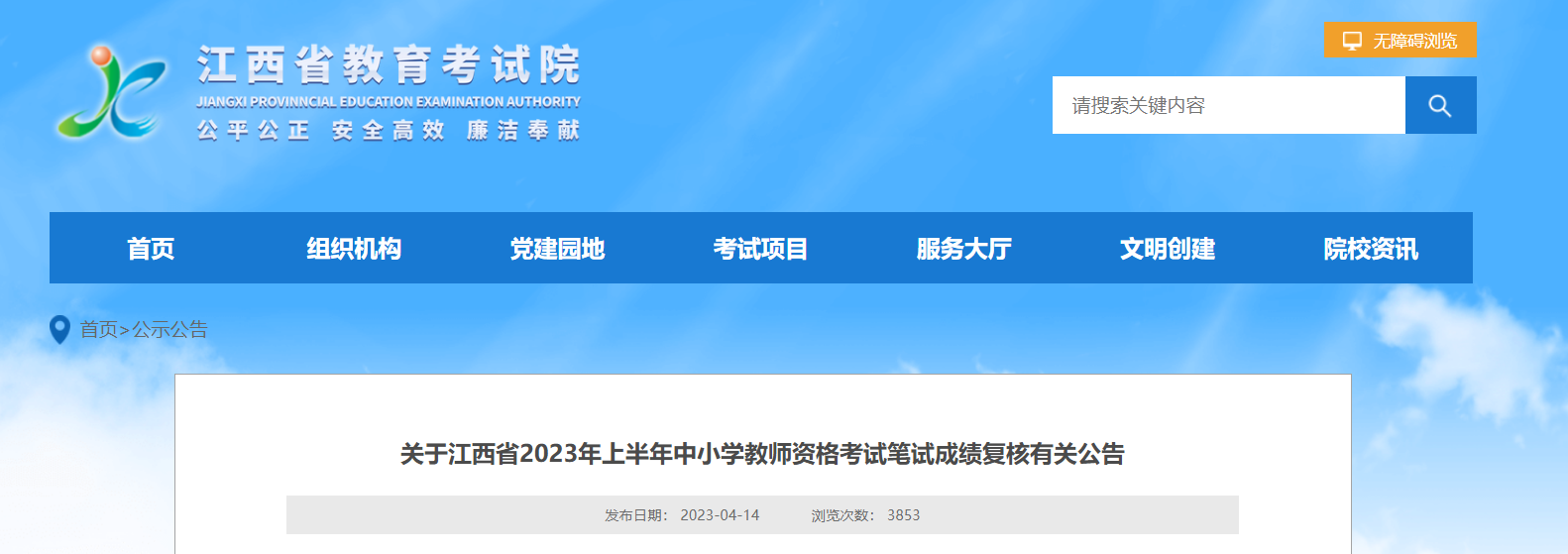The image size is (1568, 554).
Task: Click 首页 breadcrumb link
Action: point(99,330)
